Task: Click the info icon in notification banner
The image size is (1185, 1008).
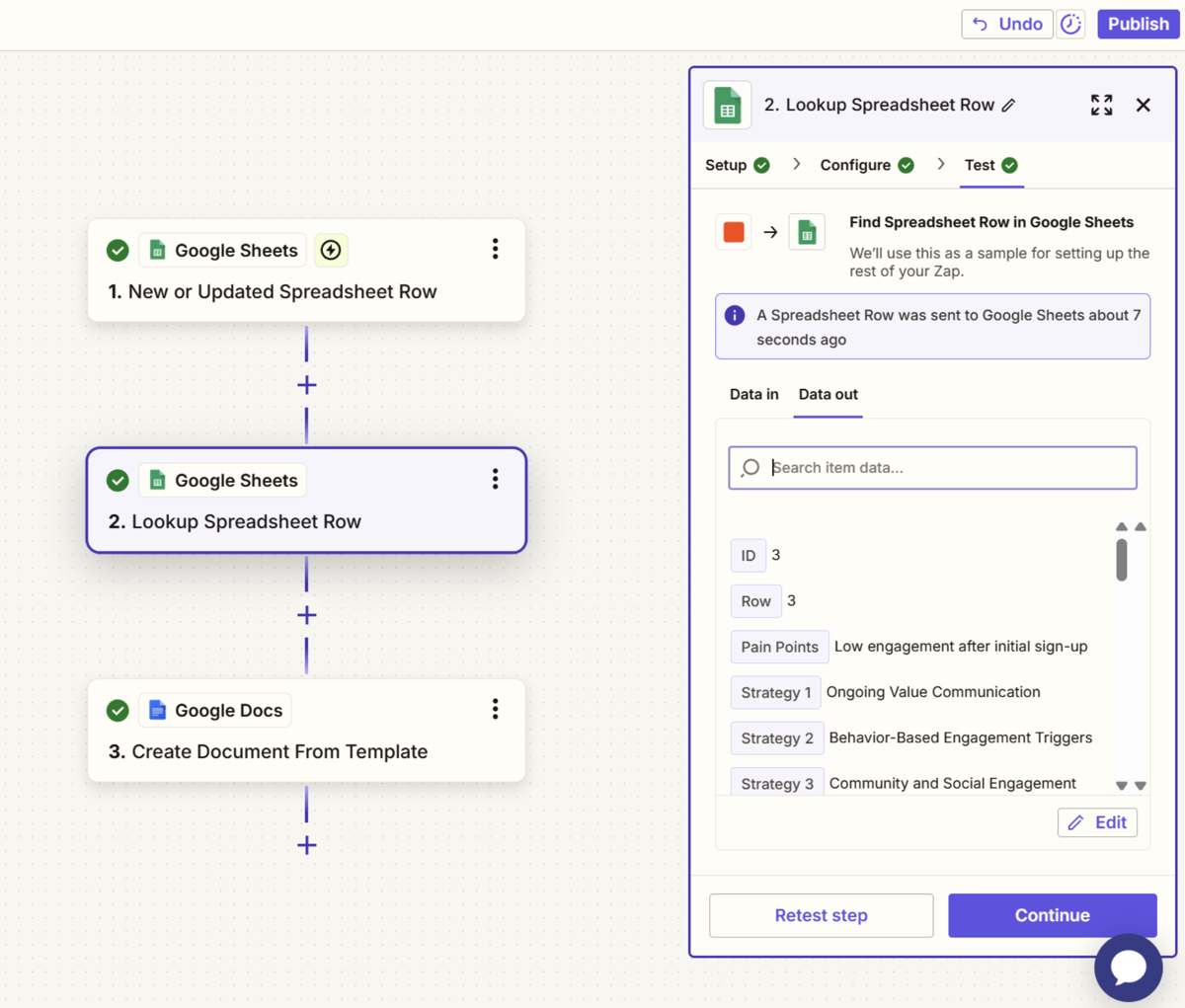Action: [735, 315]
